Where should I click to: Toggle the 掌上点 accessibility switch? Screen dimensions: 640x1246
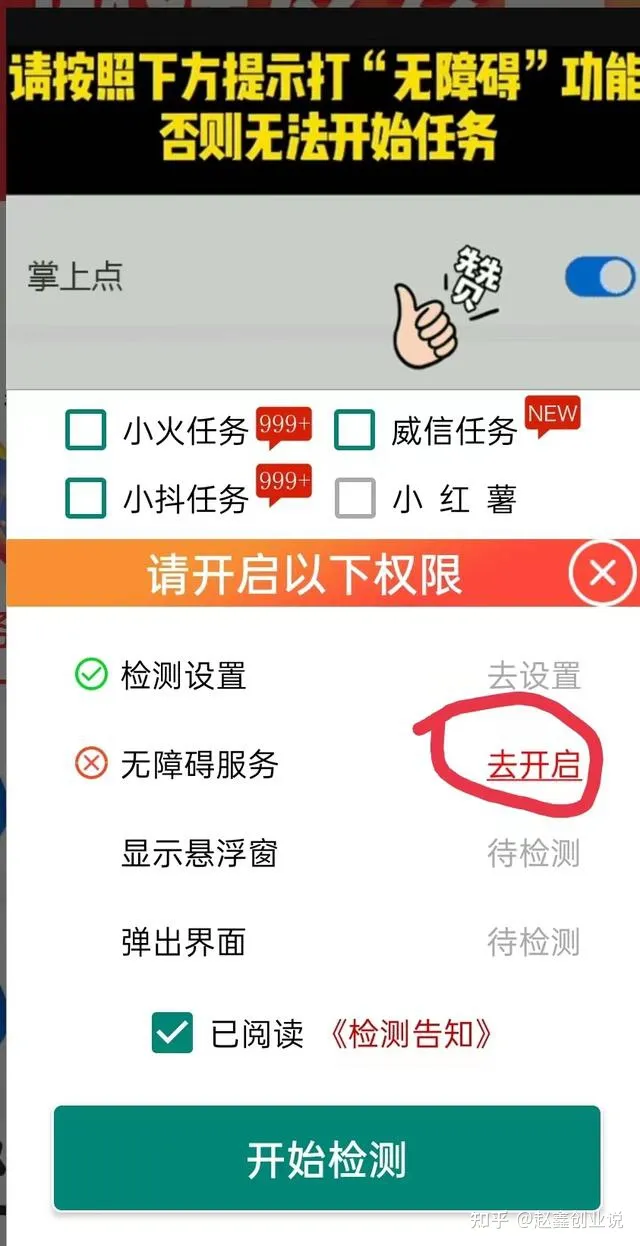click(x=600, y=277)
